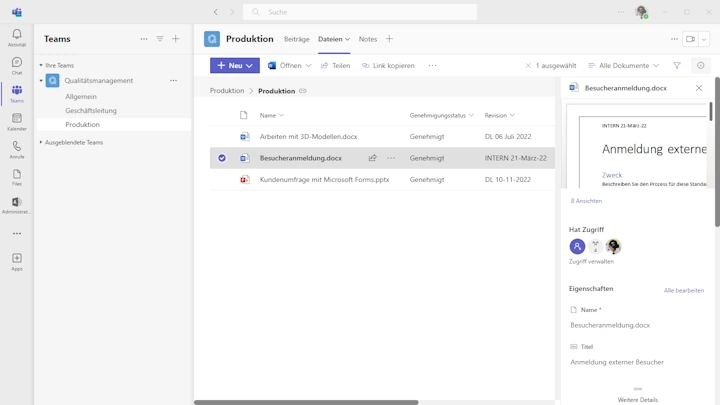Deselect the Besucheranmeldung.docx checkmark
This screenshot has height=405, width=720.
click(222, 158)
